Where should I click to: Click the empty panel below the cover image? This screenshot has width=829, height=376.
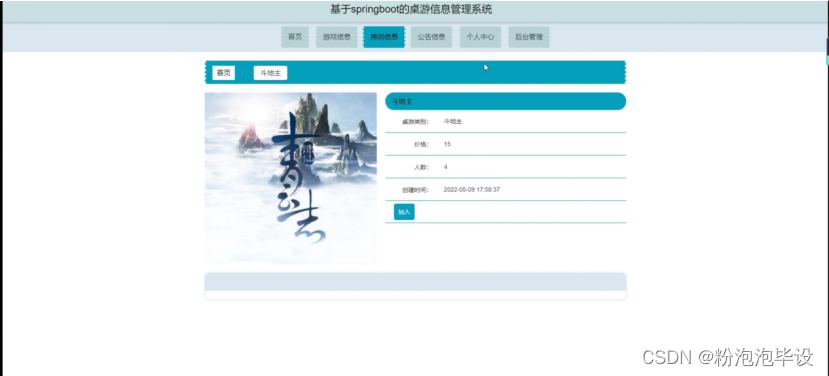coord(416,286)
